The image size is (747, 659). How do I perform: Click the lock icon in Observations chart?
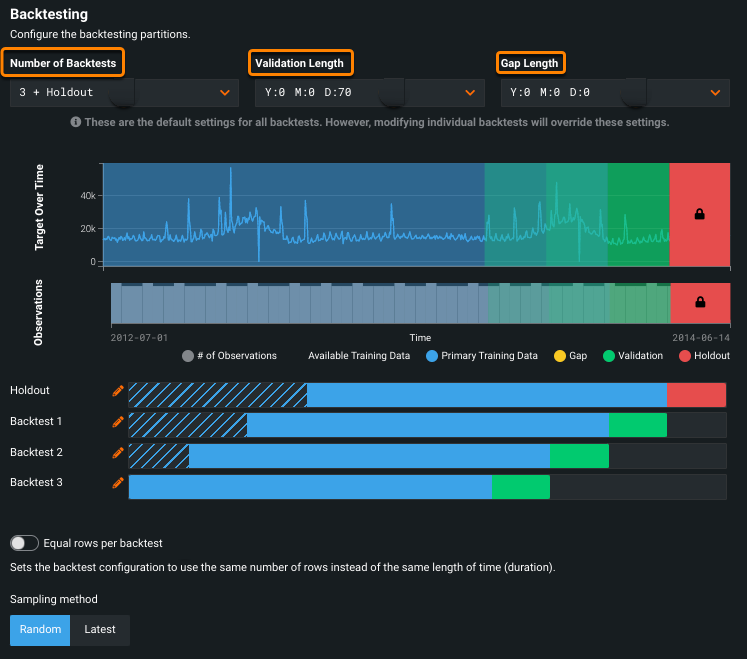(x=699, y=302)
